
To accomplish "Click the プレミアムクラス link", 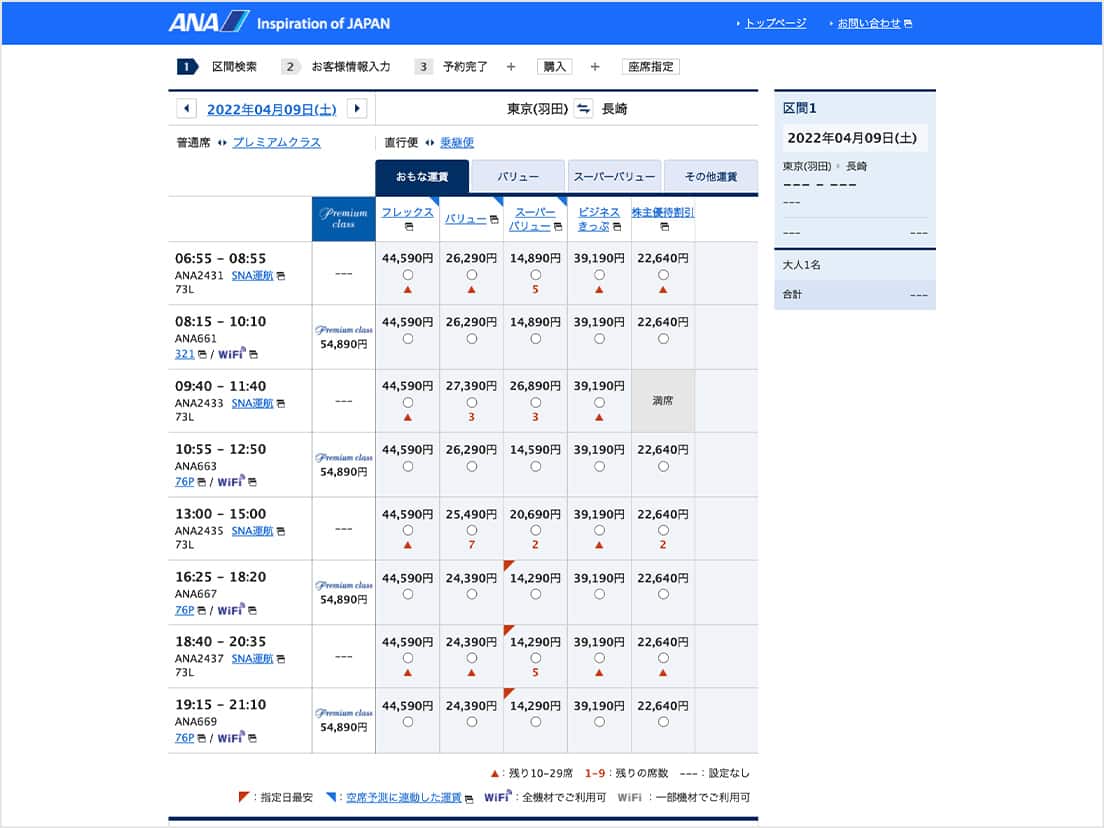I will pos(276,143).
